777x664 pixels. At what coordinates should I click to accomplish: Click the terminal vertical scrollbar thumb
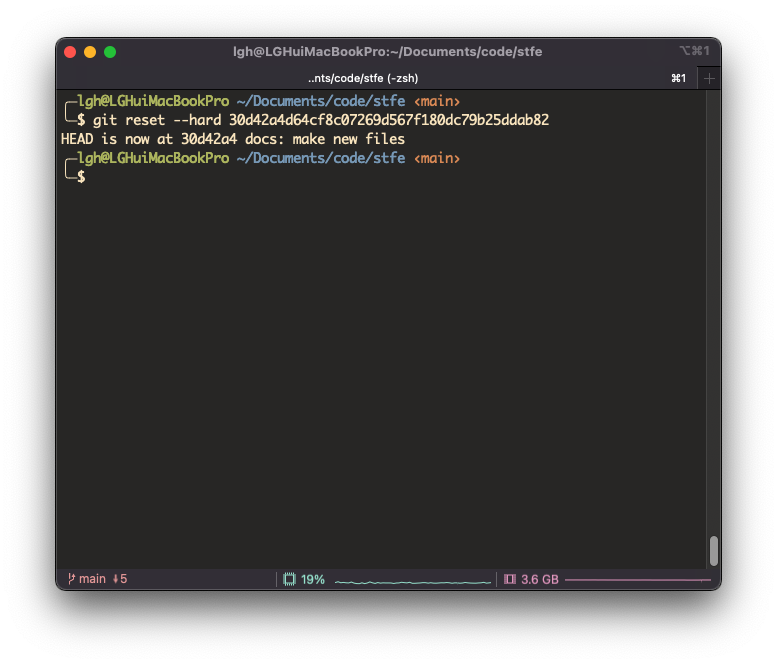(714, 551)
